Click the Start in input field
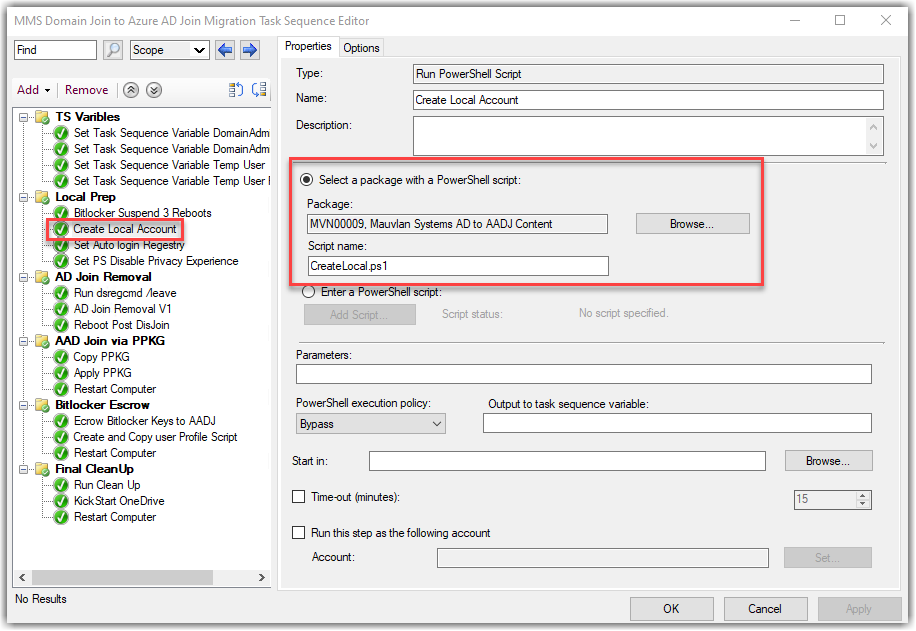Screen dimensions: 916x631 567,461
